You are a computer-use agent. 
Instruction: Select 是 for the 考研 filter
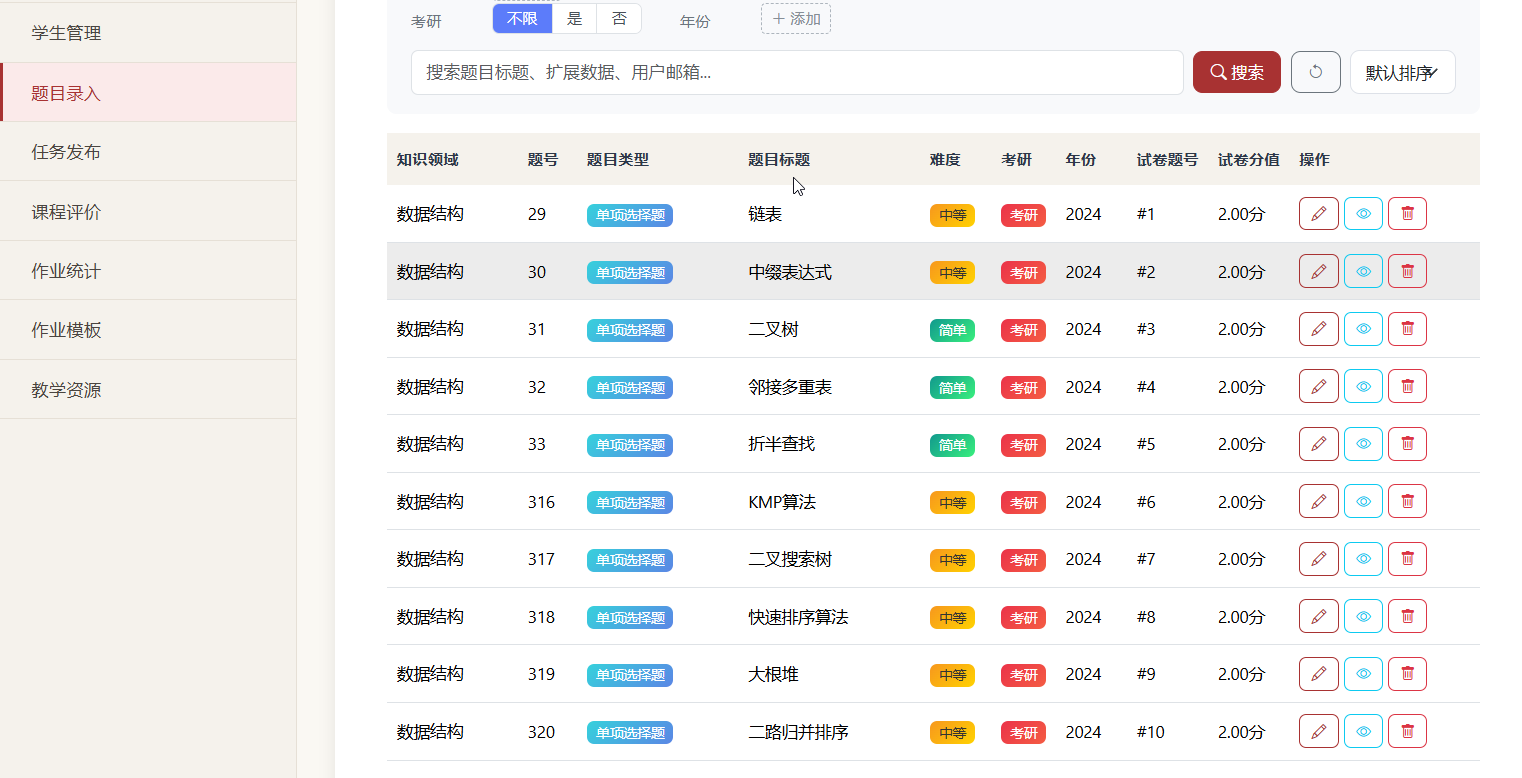tap(574, 18)
